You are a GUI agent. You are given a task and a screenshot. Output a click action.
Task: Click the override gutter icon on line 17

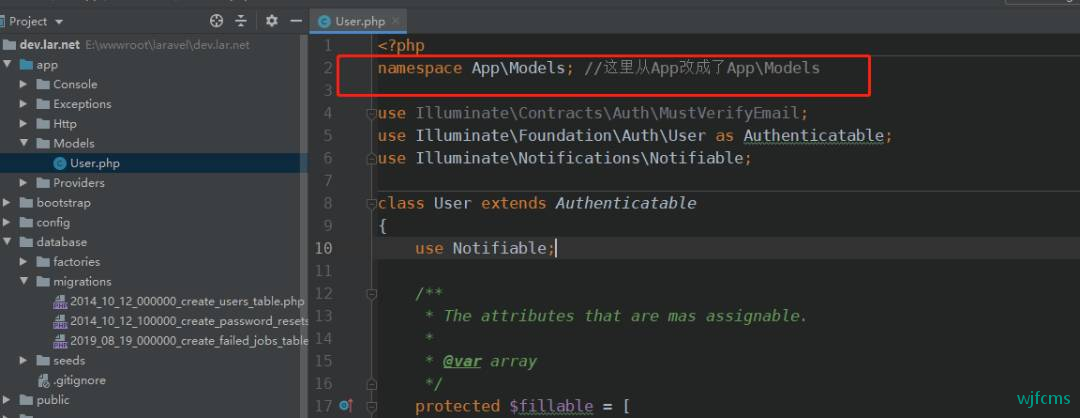click(x=346, y=406)
